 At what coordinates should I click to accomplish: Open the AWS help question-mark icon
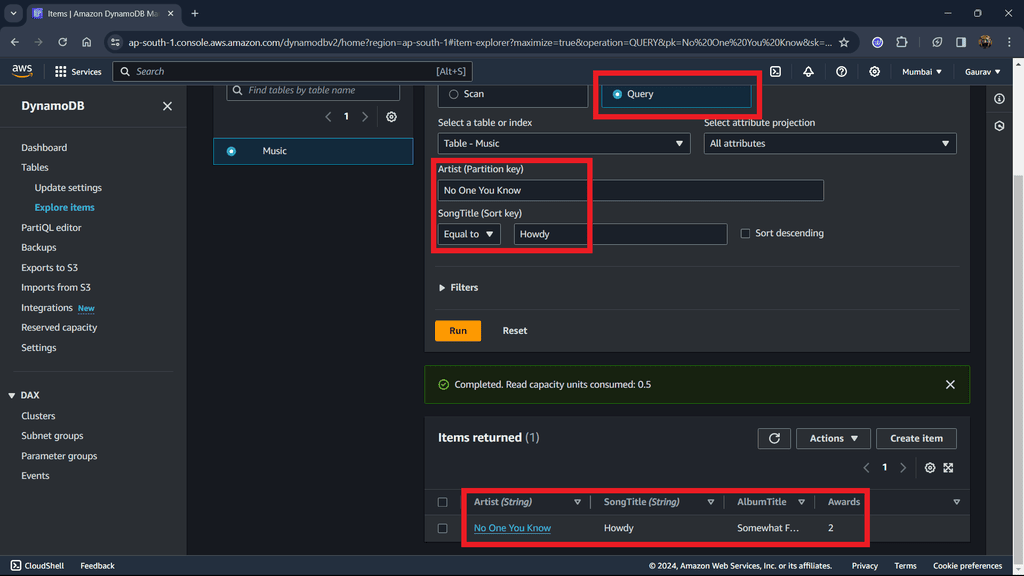(841, 72)
